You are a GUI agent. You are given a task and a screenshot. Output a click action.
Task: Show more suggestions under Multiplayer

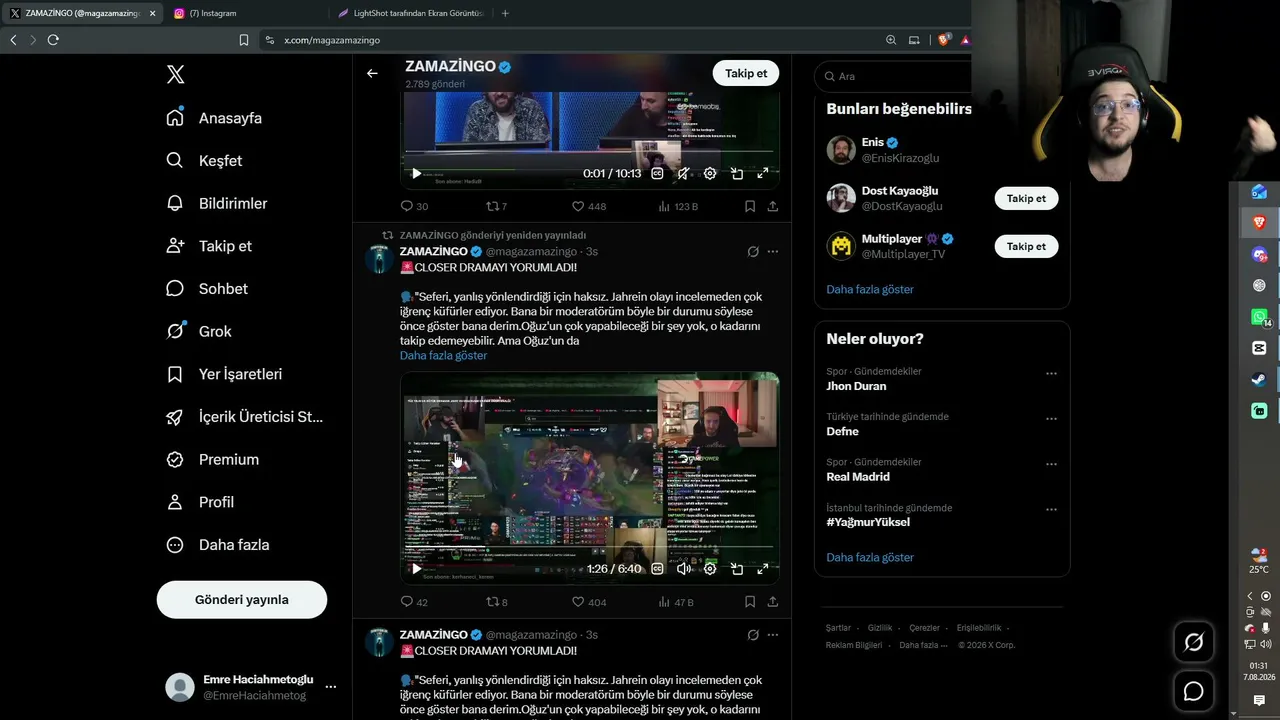(870, 289)
